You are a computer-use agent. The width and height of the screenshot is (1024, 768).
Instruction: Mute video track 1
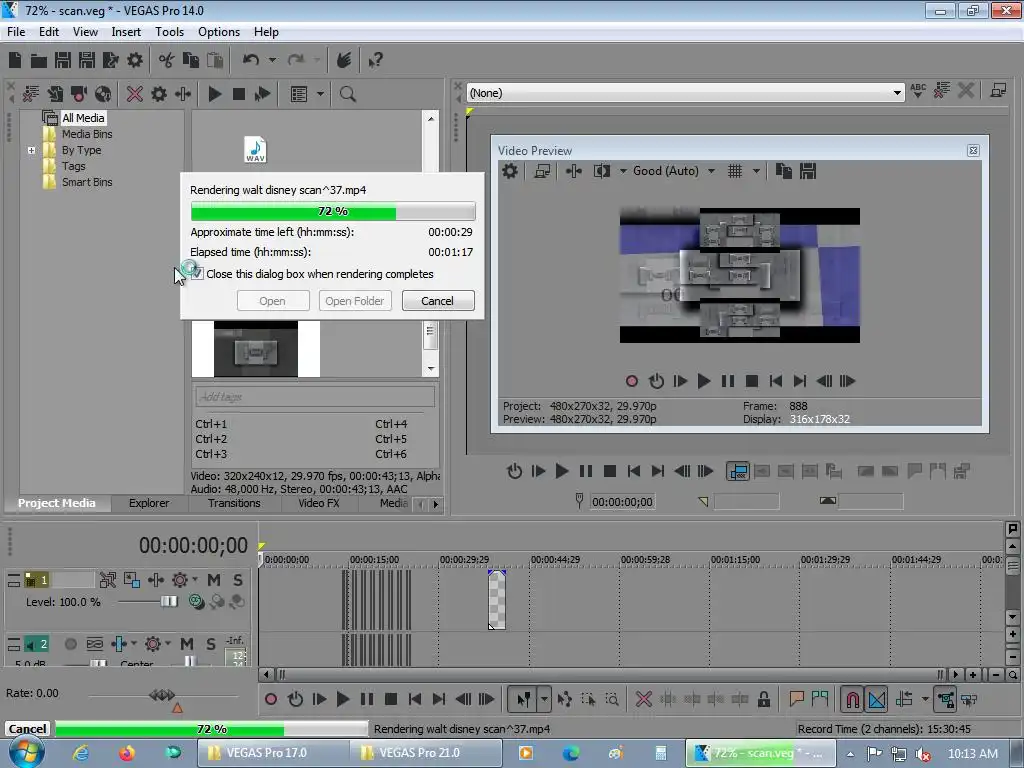point(214,580)
